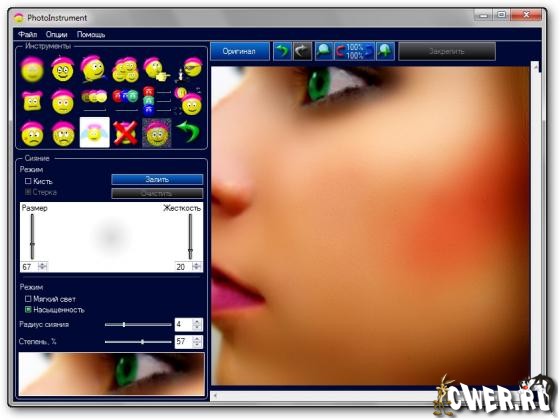Viewport: 560px width, 420px height.
Task: Uncheck the Насыщенность checkbox
Action: pos(28,310)
